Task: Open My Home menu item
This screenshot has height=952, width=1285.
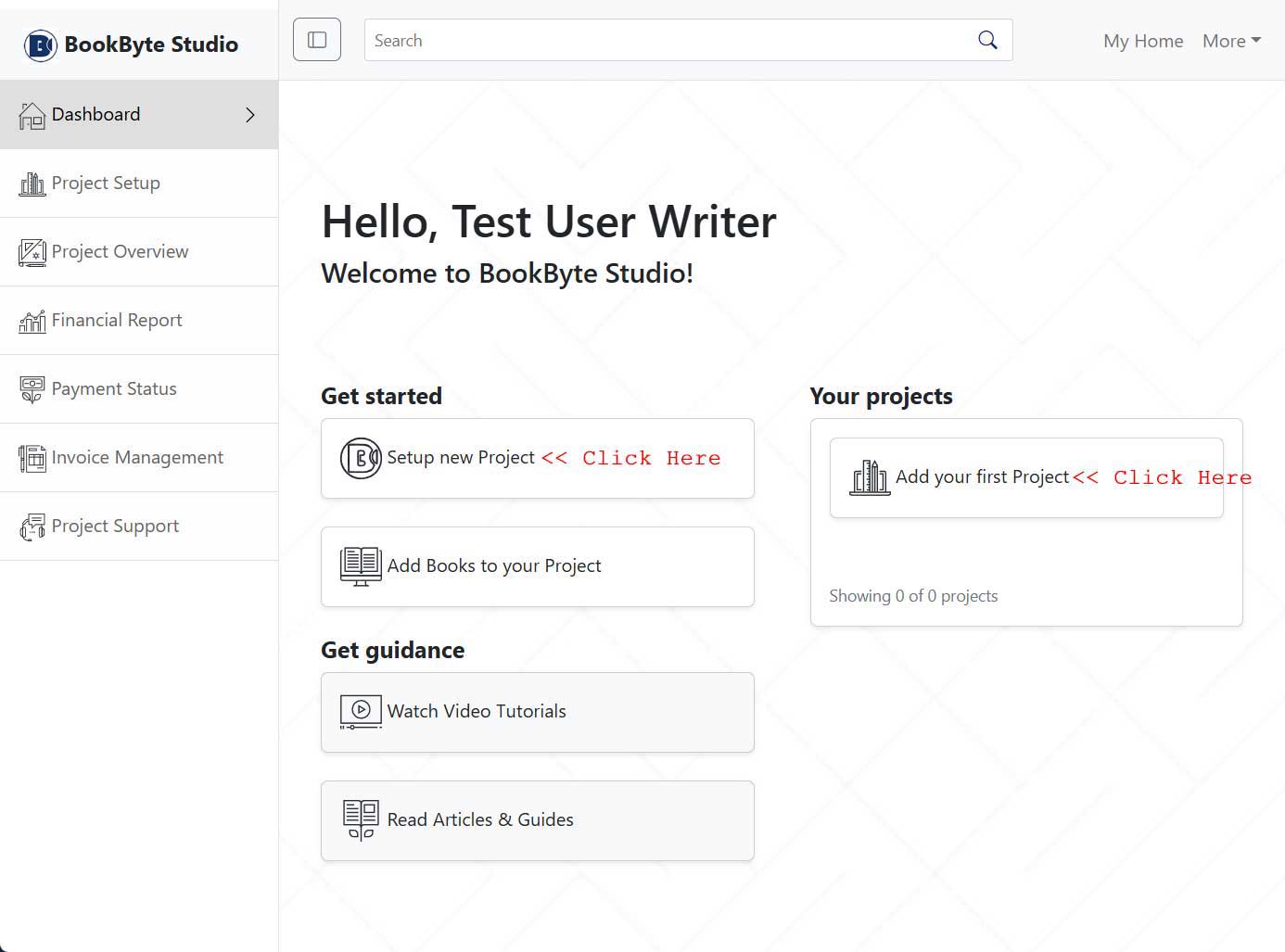Action: (x=1142, y=41)
